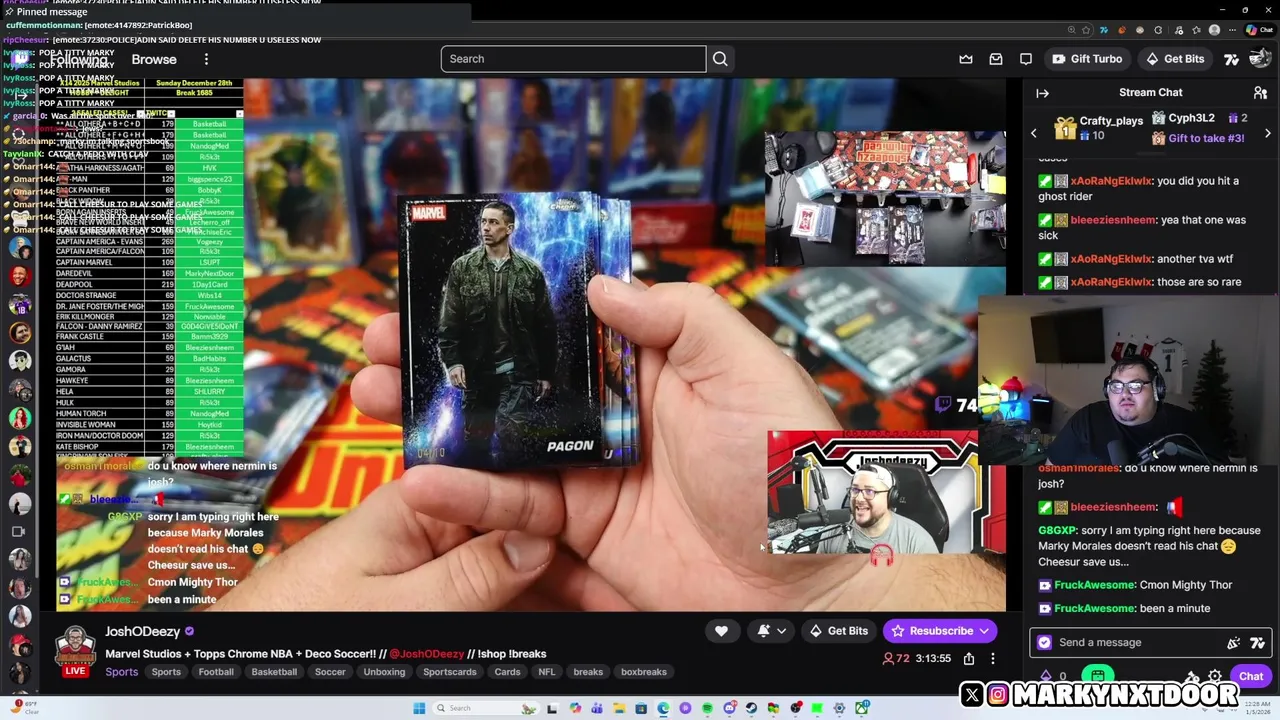The image size is (1280, 720).
Task: Click Get Bits in top navigation
Action: 1175,59
